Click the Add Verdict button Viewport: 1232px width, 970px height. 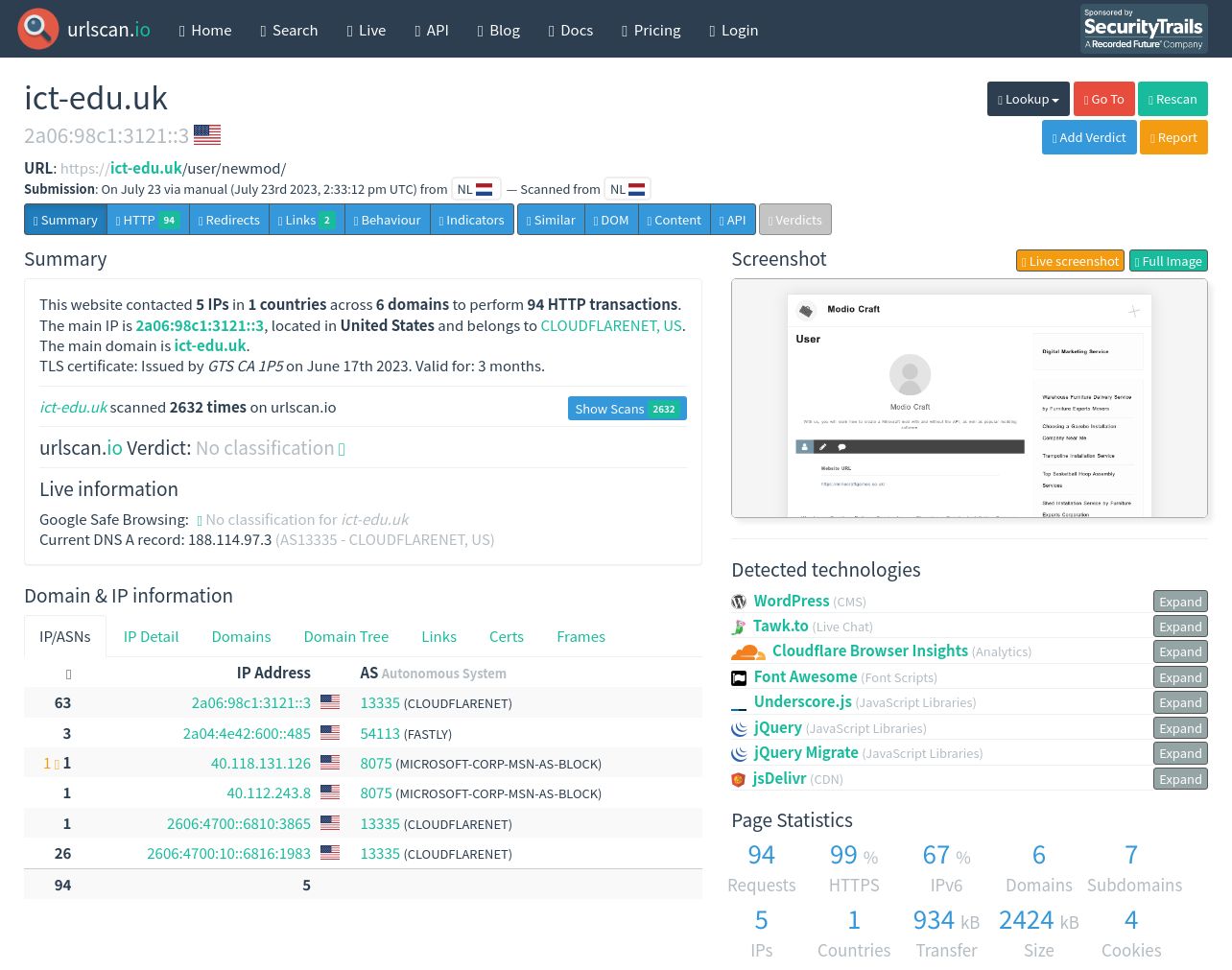(1089, 137)
